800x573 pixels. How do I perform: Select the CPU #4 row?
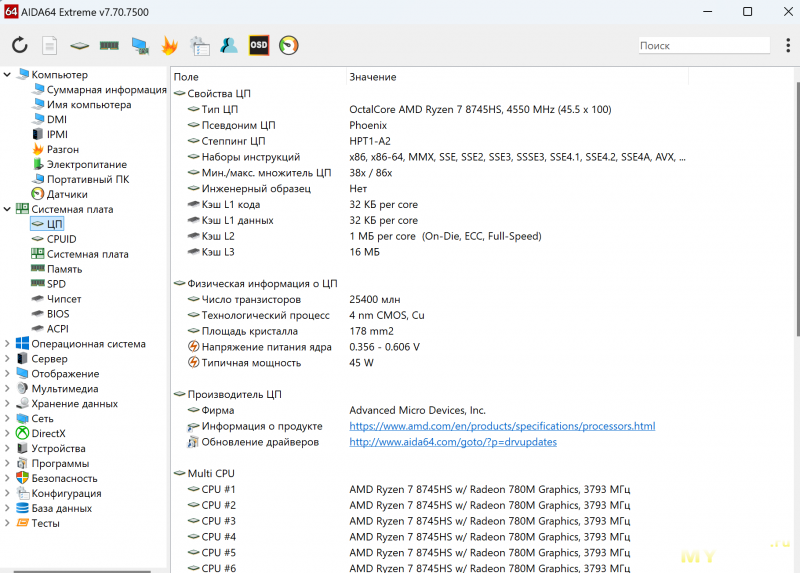tap(409, 537)
